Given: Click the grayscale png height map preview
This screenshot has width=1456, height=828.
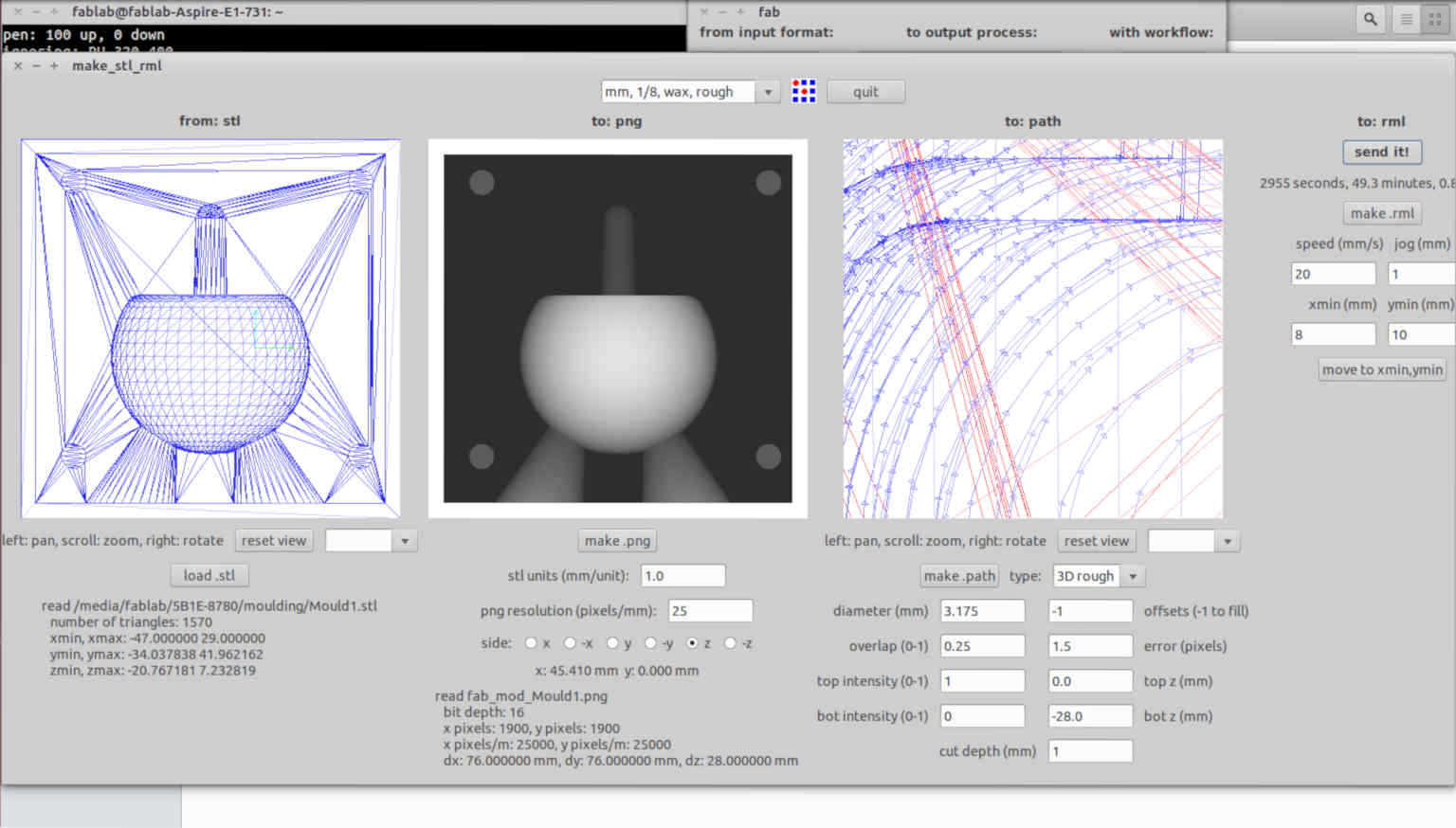Looking at the screenshot, I should tap(618, 329).
